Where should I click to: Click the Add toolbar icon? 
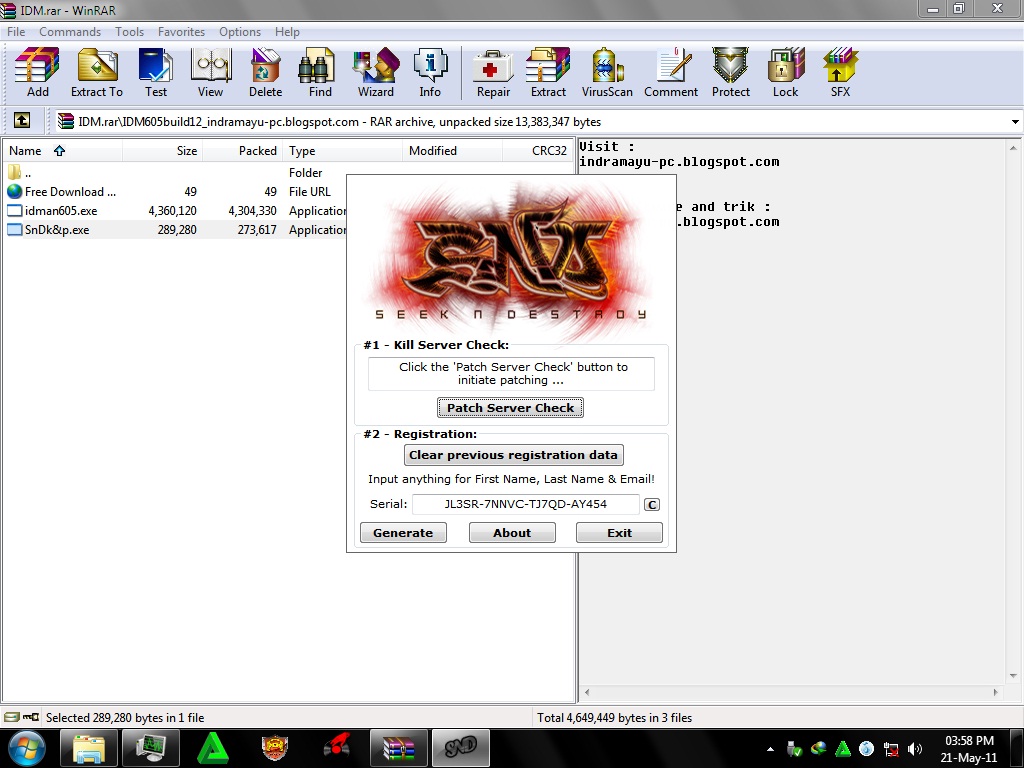[x=37, y=72]
